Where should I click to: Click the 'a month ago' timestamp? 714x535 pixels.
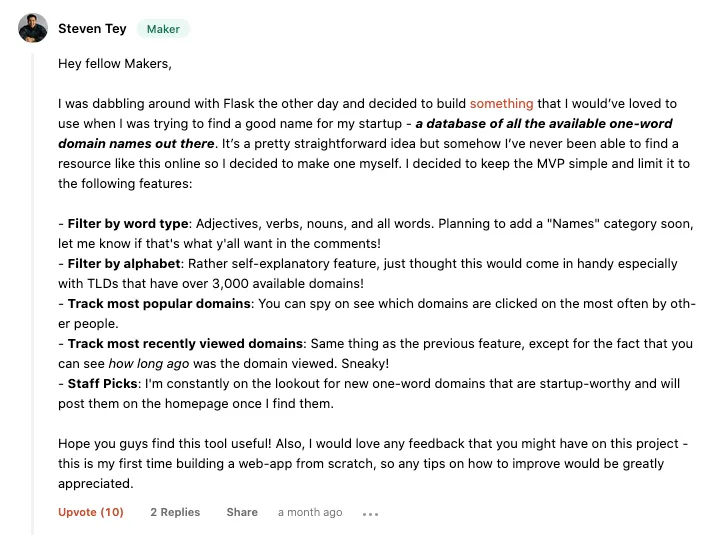(310, 512)
